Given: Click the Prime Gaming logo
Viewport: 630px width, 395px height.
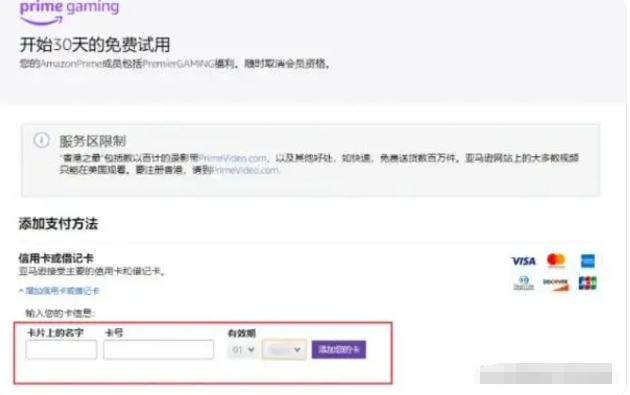Looking at the screenshot, I should (x=70, y=12).
